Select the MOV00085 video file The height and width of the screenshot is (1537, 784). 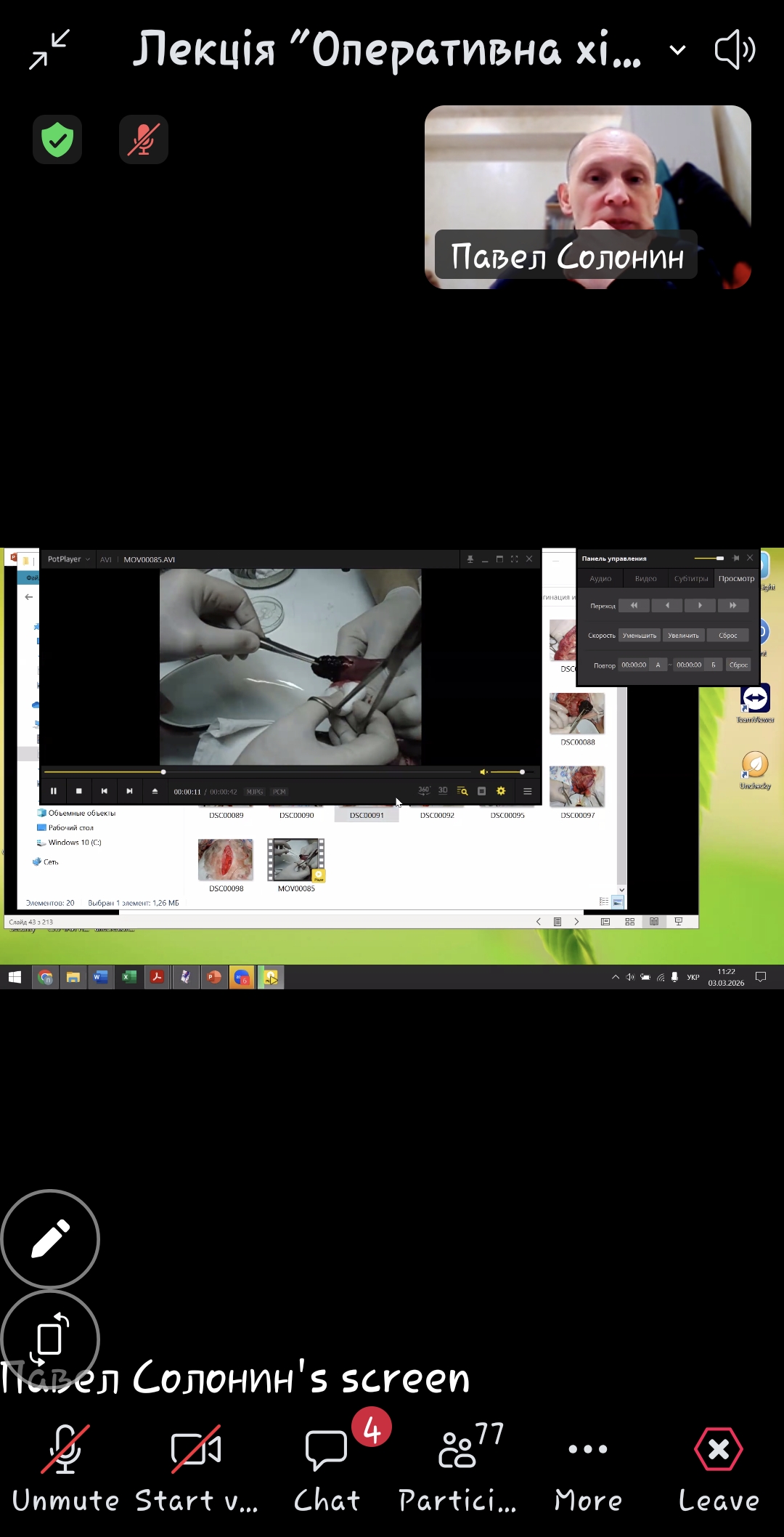[x=296, y=866]
